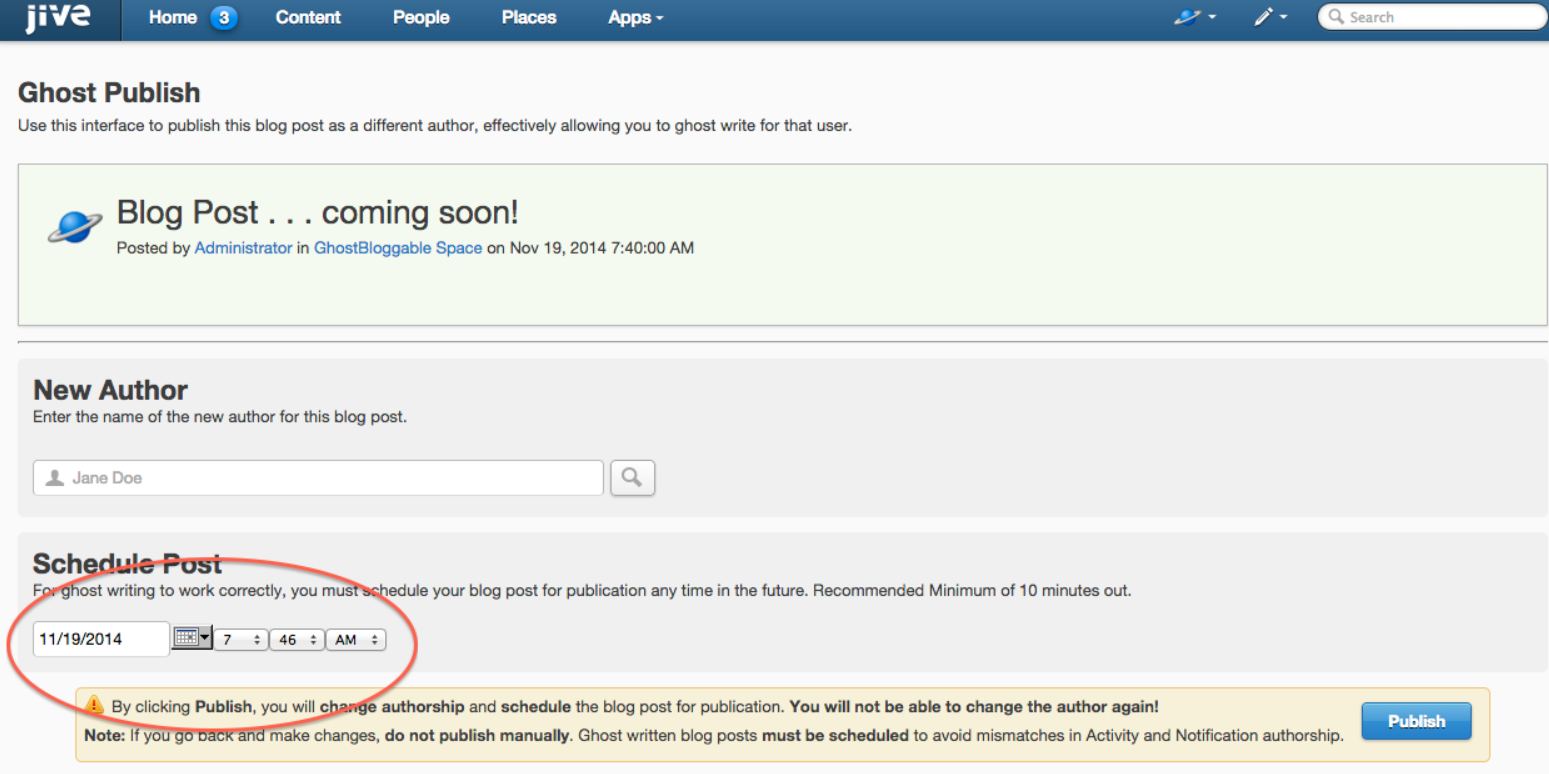Go to the Home tab
Image resolution: width=1549 pixels, height=774 pixels.
(172, 18)
